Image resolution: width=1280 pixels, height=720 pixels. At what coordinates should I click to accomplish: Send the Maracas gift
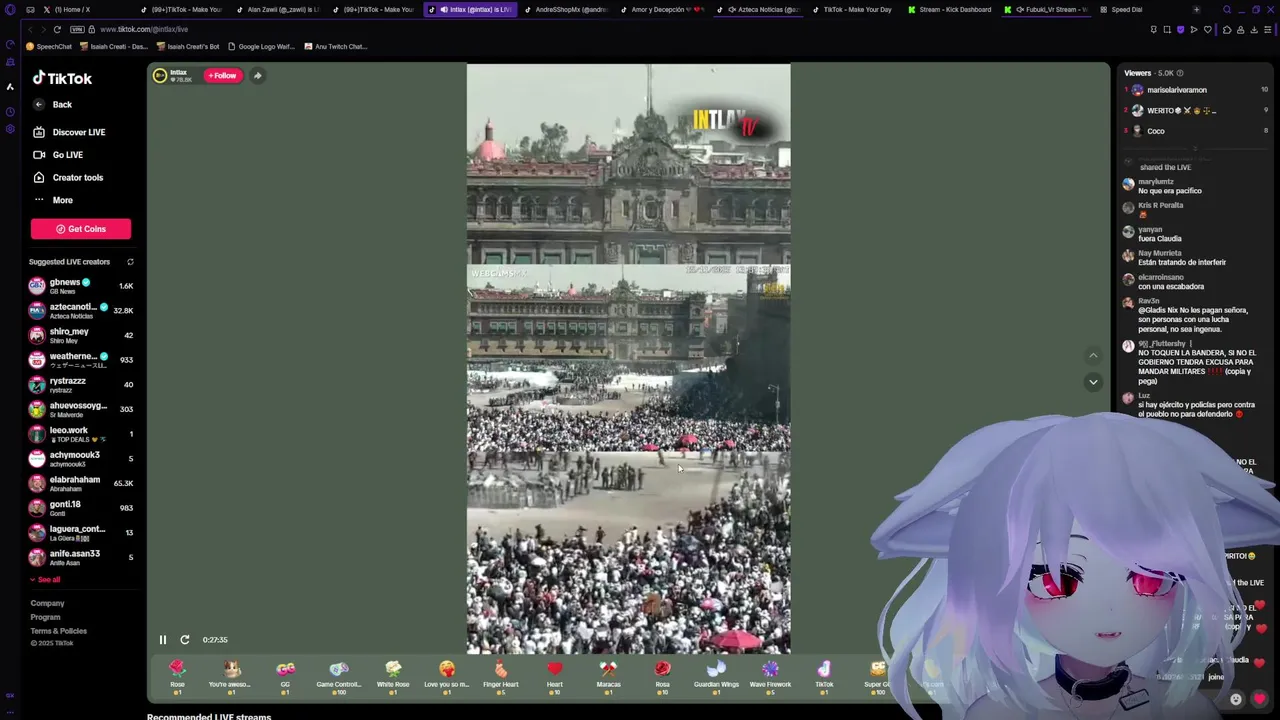[609, 677]
